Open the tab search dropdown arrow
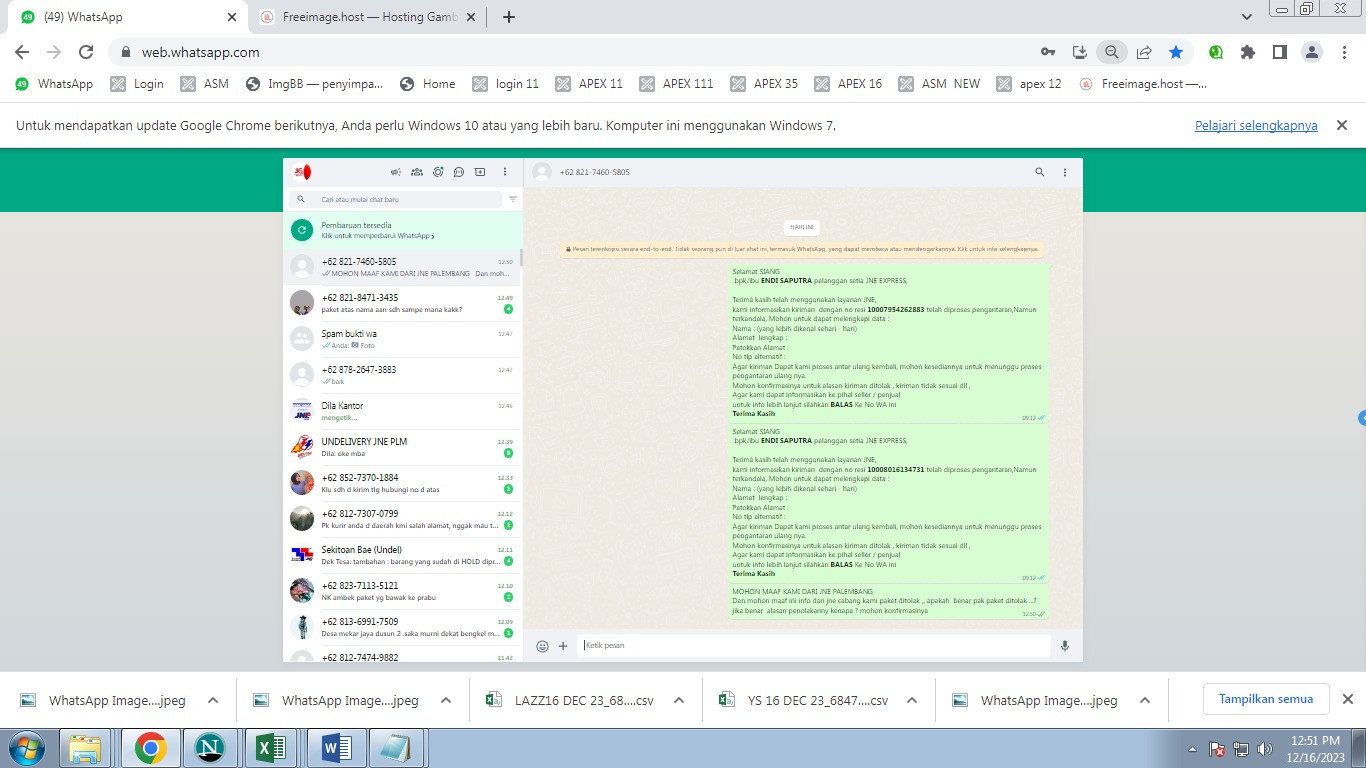1366x768 pixels. pyautogui.click(x=1247, y=17)
